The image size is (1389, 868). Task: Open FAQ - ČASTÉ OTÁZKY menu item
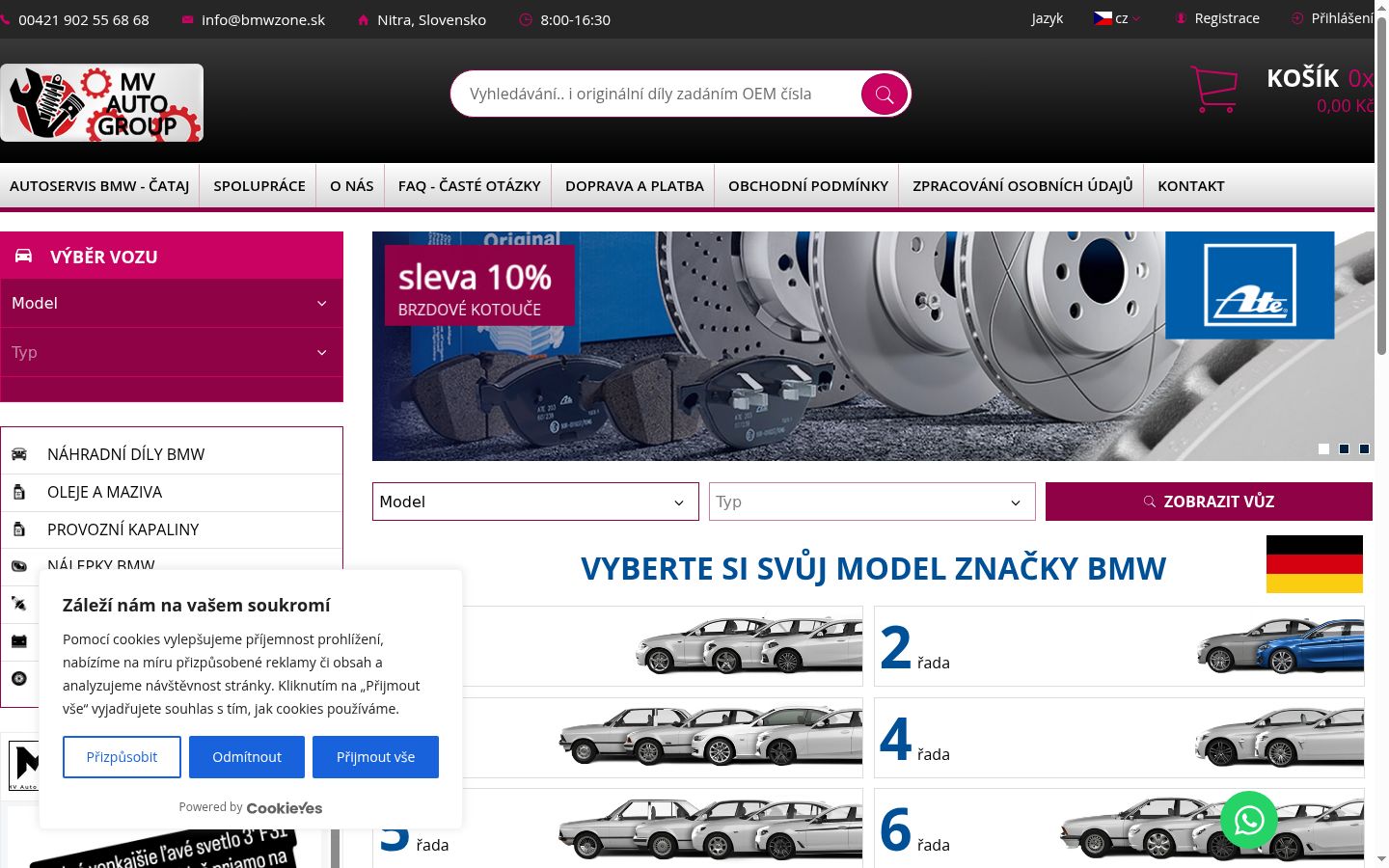point(470,185)
